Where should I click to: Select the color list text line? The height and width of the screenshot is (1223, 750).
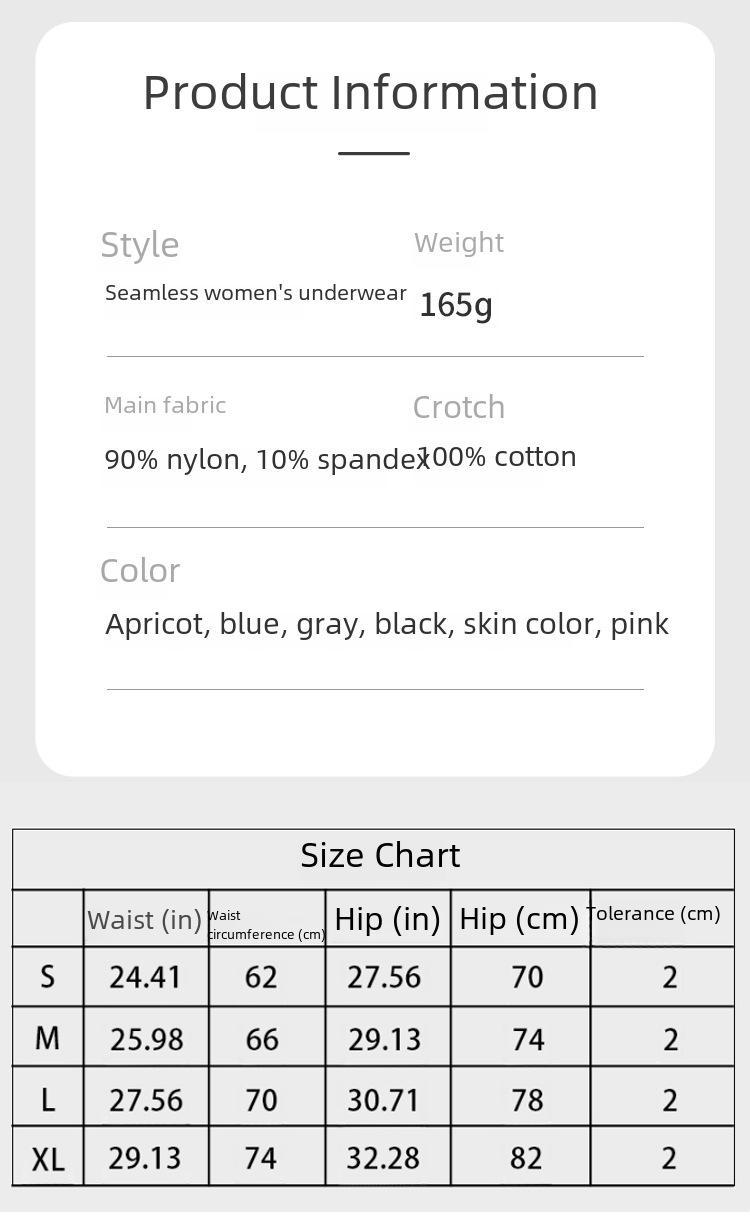click(387, 624)
